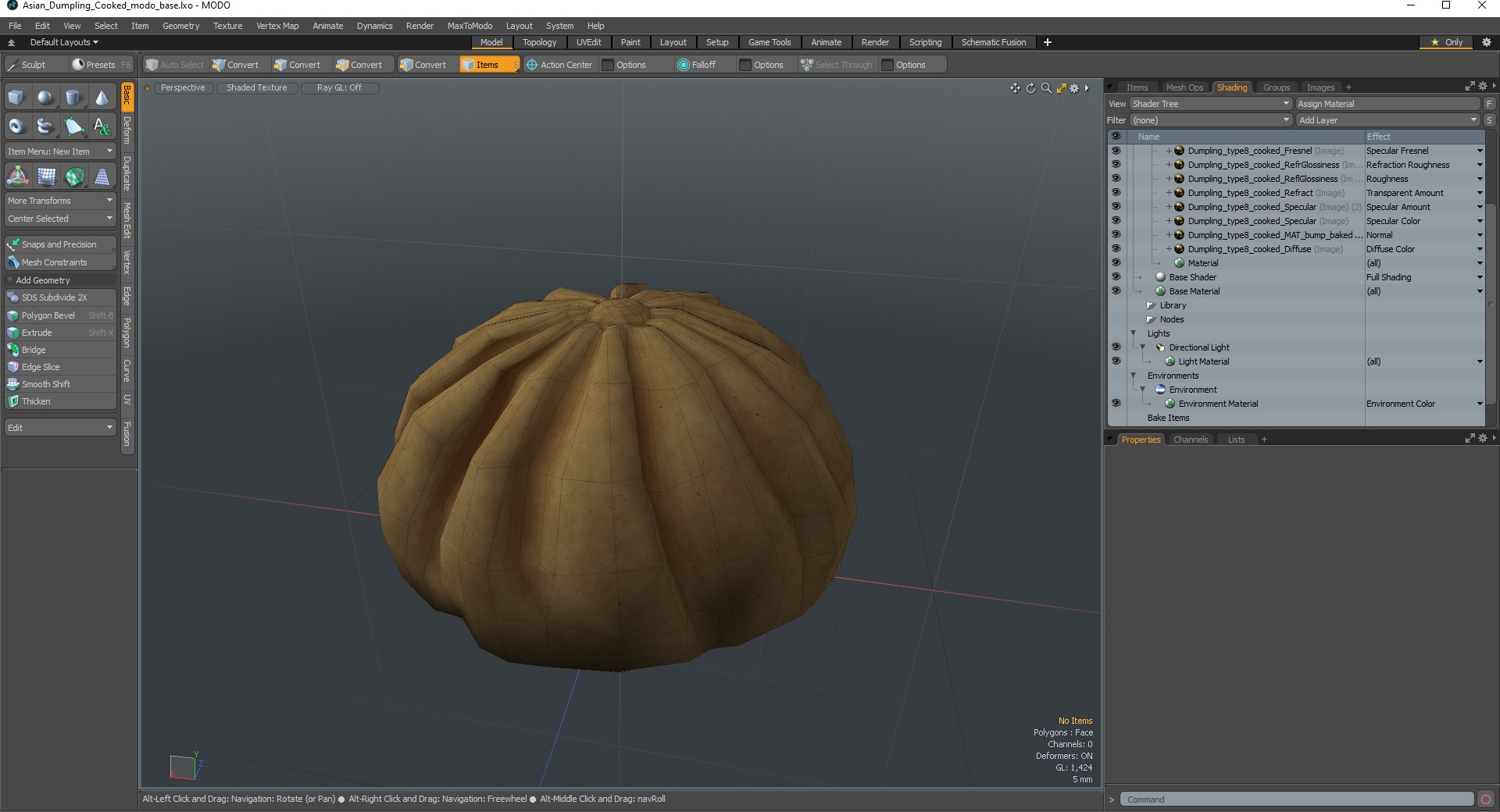1500x812 pixels.
Task: Open Shader Tree panel settings gear
Action: coord(1482,87)
